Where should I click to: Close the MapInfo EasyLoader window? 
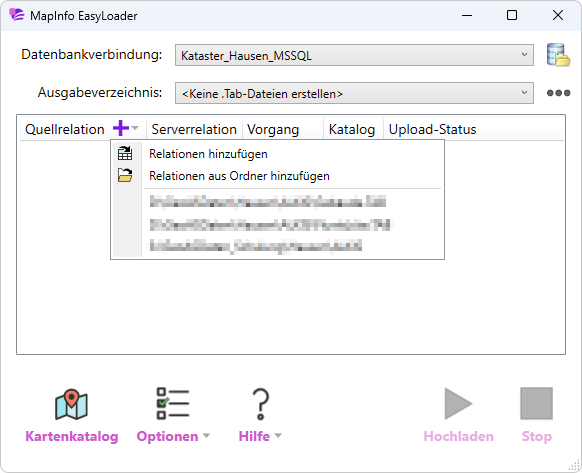pos(558,15)
